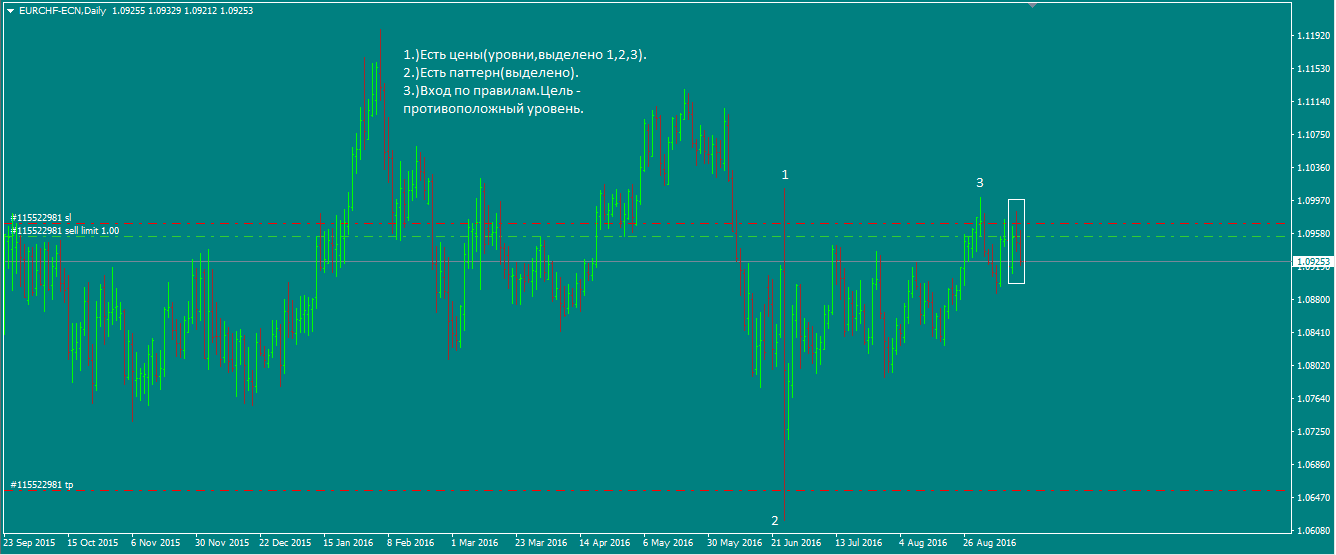Click the 1.08020 price scale label

coord(1312,366)
